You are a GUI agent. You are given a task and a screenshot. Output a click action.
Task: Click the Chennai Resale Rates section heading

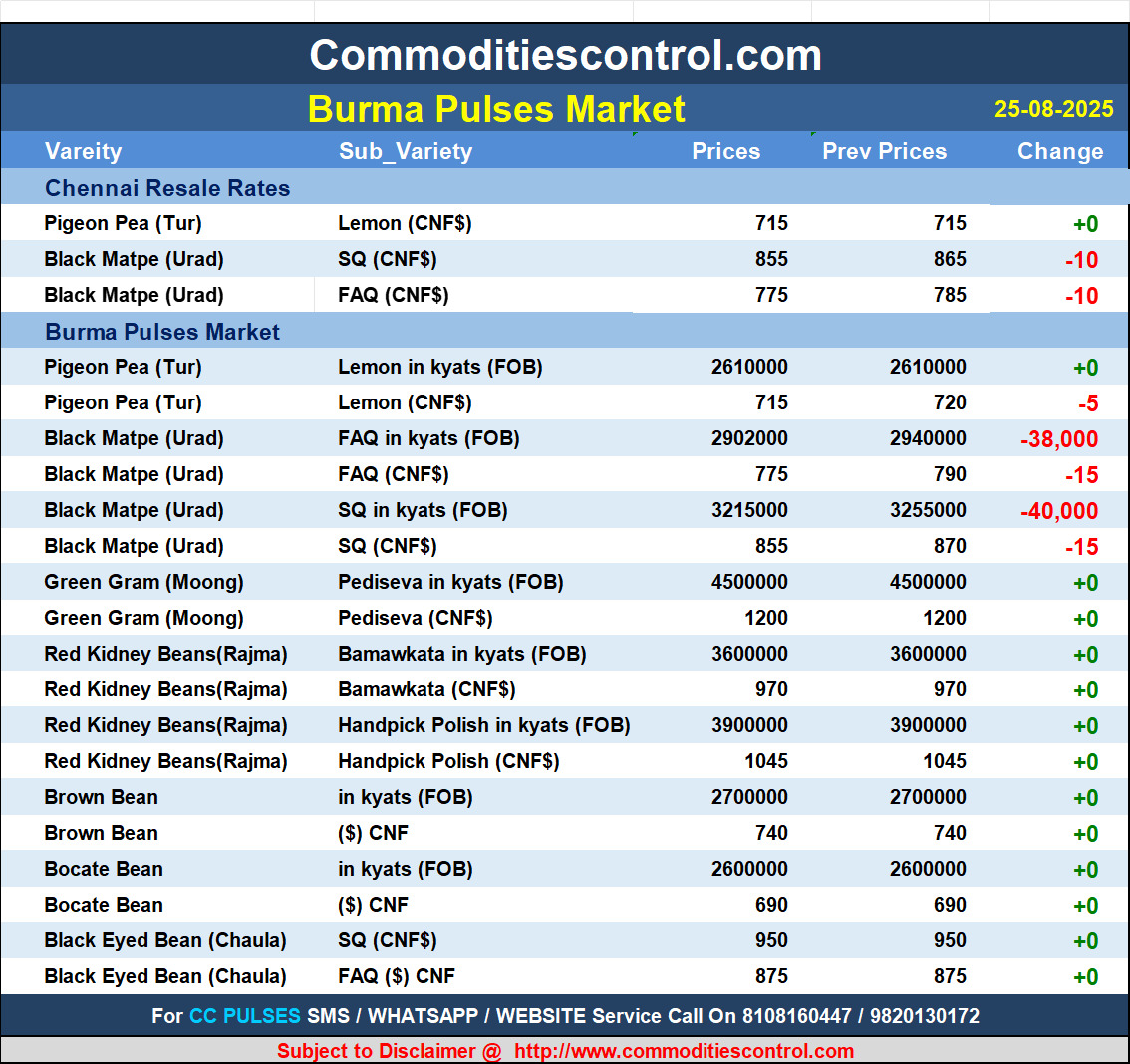pyautogui.click(x=167, y=188)
